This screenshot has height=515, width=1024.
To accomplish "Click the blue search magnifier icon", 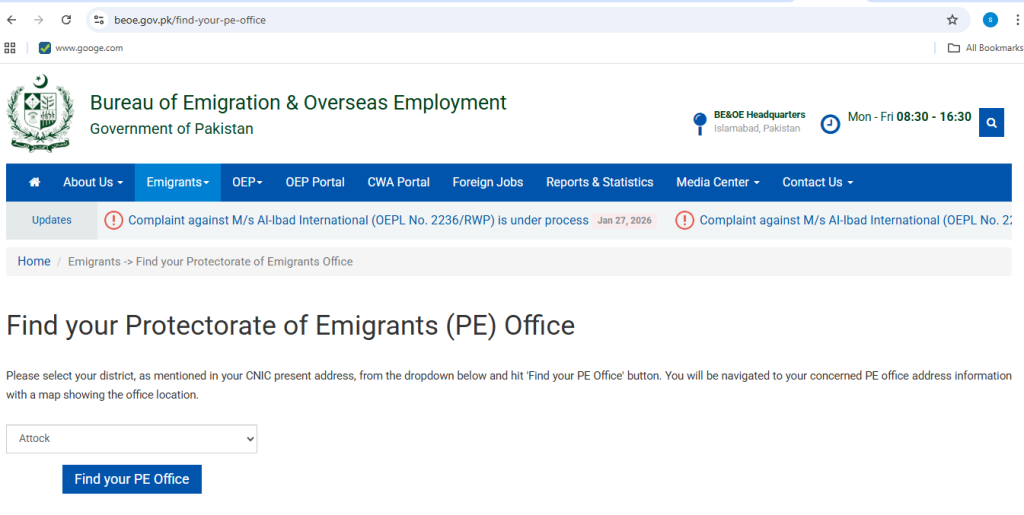I will pos(991,122).
